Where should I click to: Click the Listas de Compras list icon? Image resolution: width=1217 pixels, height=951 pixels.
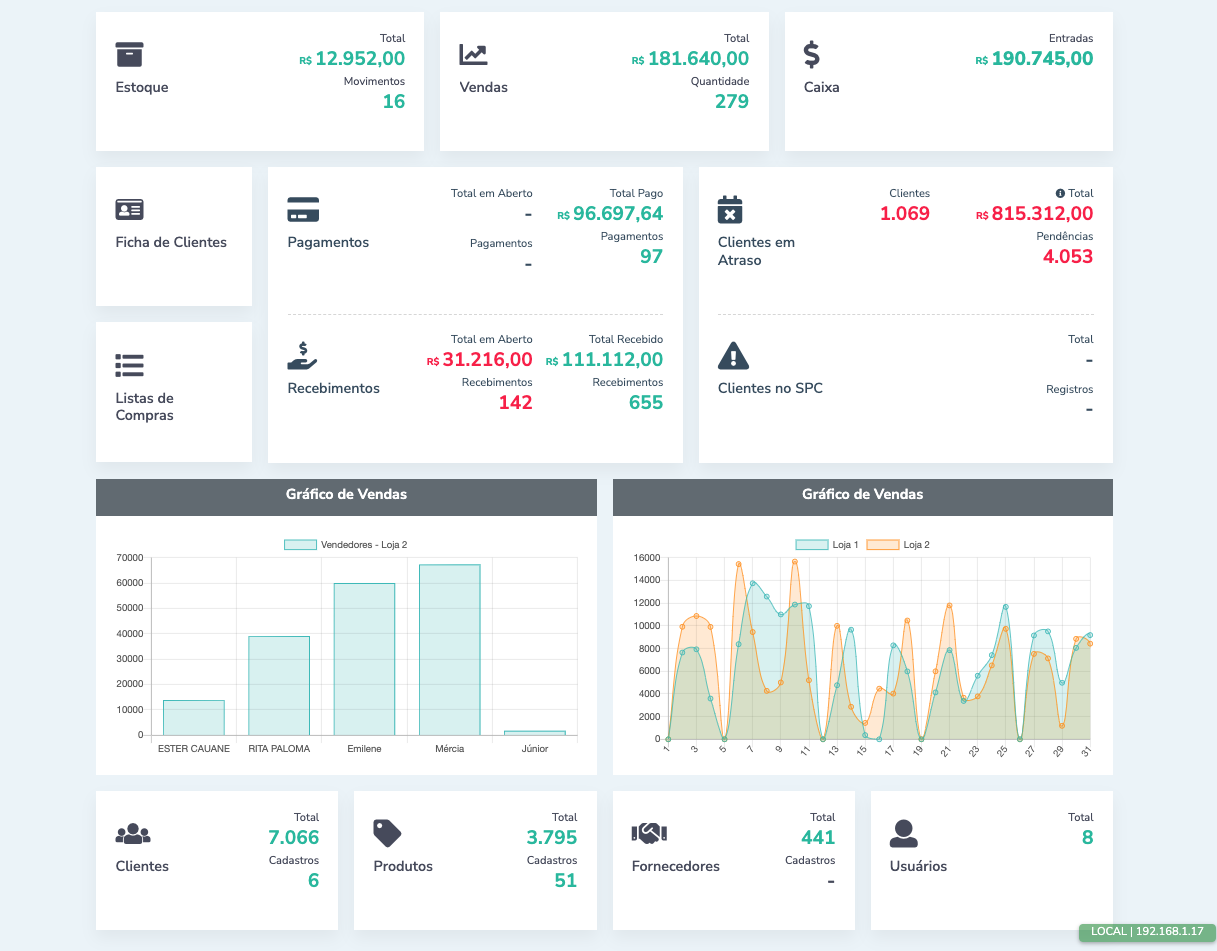[x=130, y=366]
